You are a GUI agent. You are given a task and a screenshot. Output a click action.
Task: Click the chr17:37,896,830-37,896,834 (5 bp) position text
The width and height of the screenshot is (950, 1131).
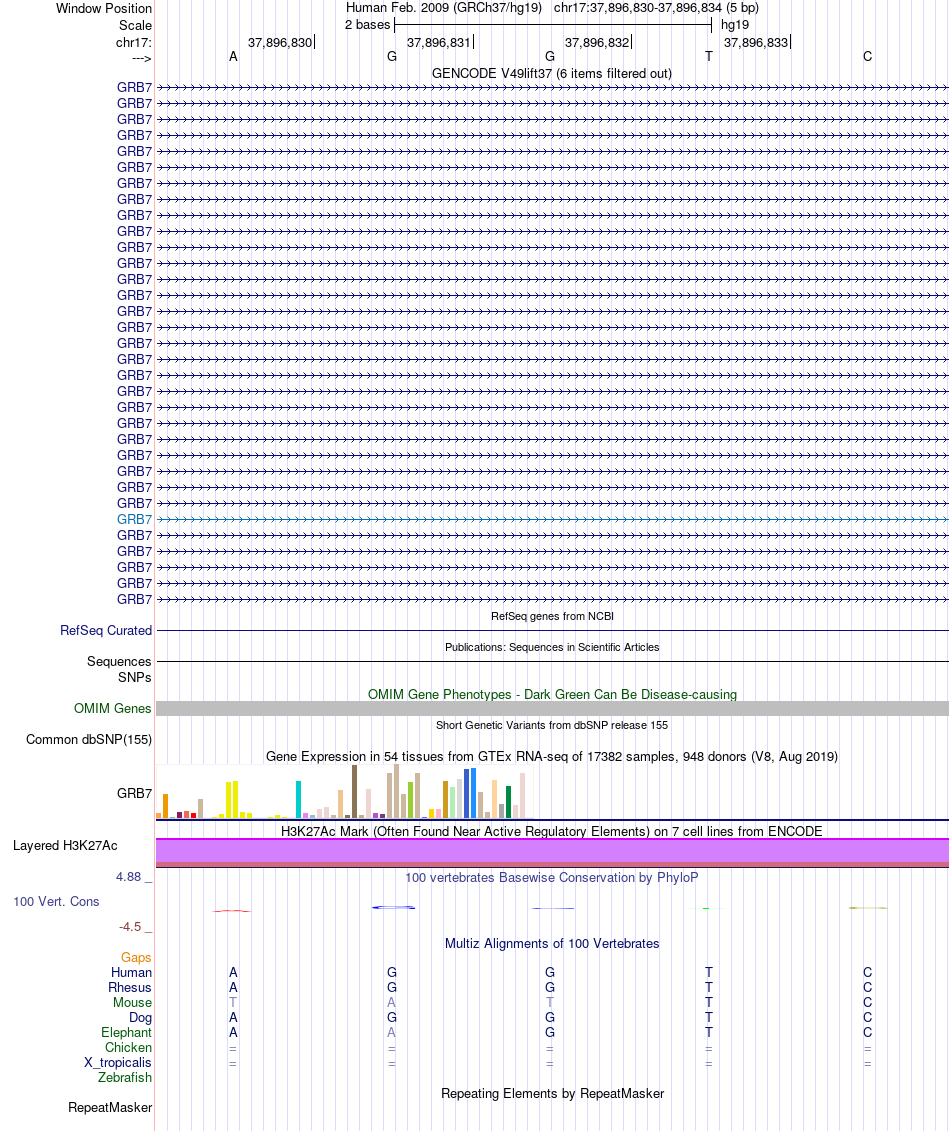click(x=656, y=8)
